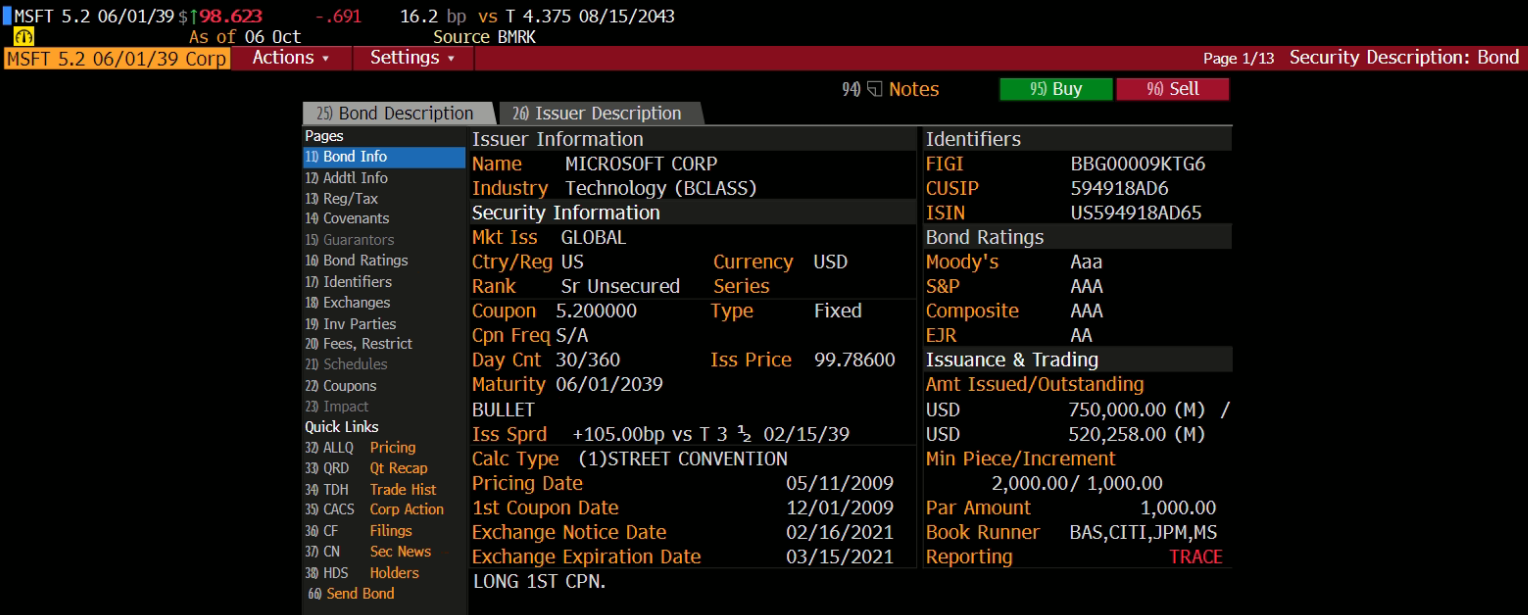Click the amount issued 750,000.00 (M)
Viewport: 1528px width, 615px height.
1137,410
